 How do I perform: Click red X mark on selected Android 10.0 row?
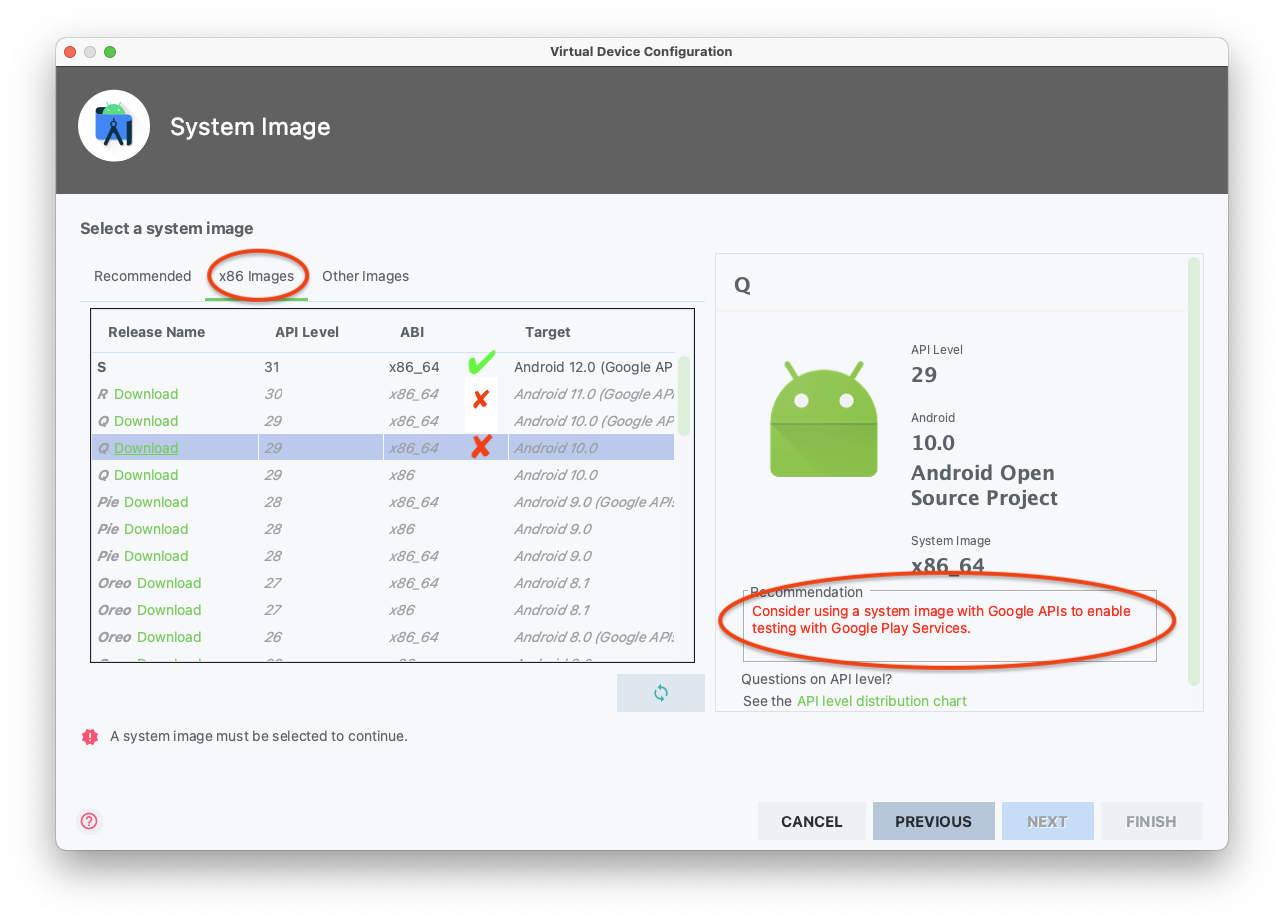[x=481, y=447]
